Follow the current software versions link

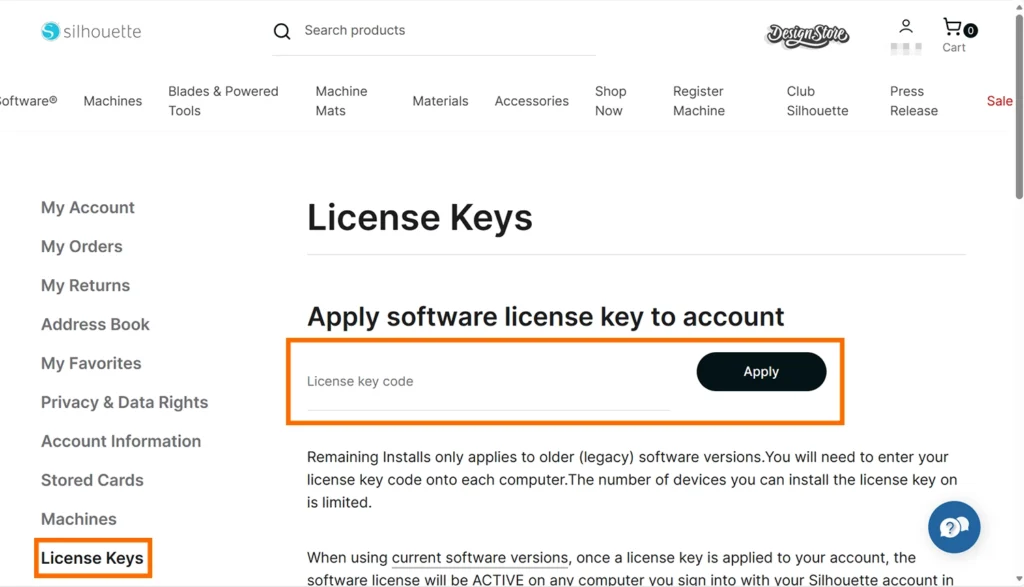480,558
